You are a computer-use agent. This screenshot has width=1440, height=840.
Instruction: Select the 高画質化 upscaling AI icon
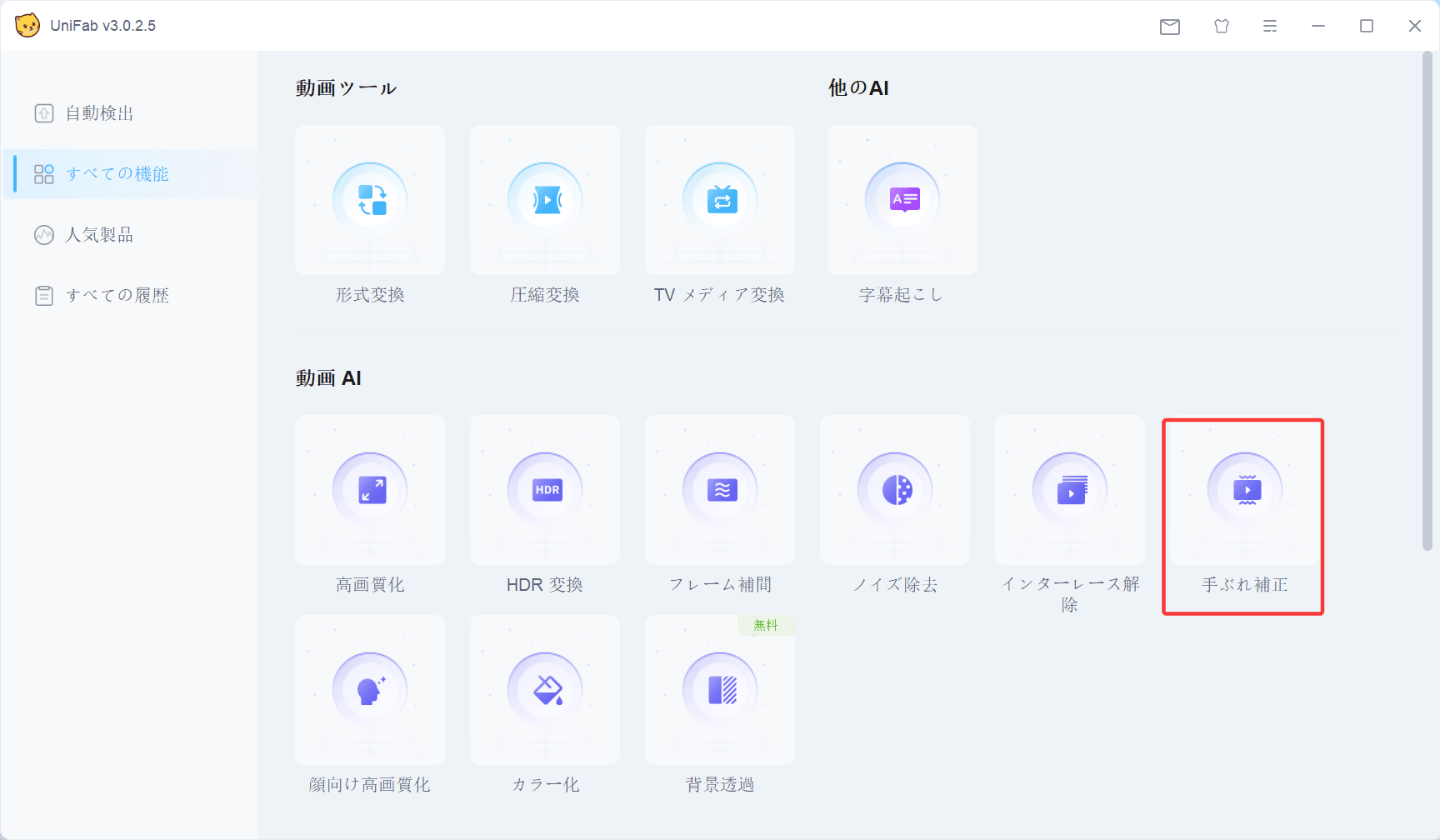coord(370,490)
